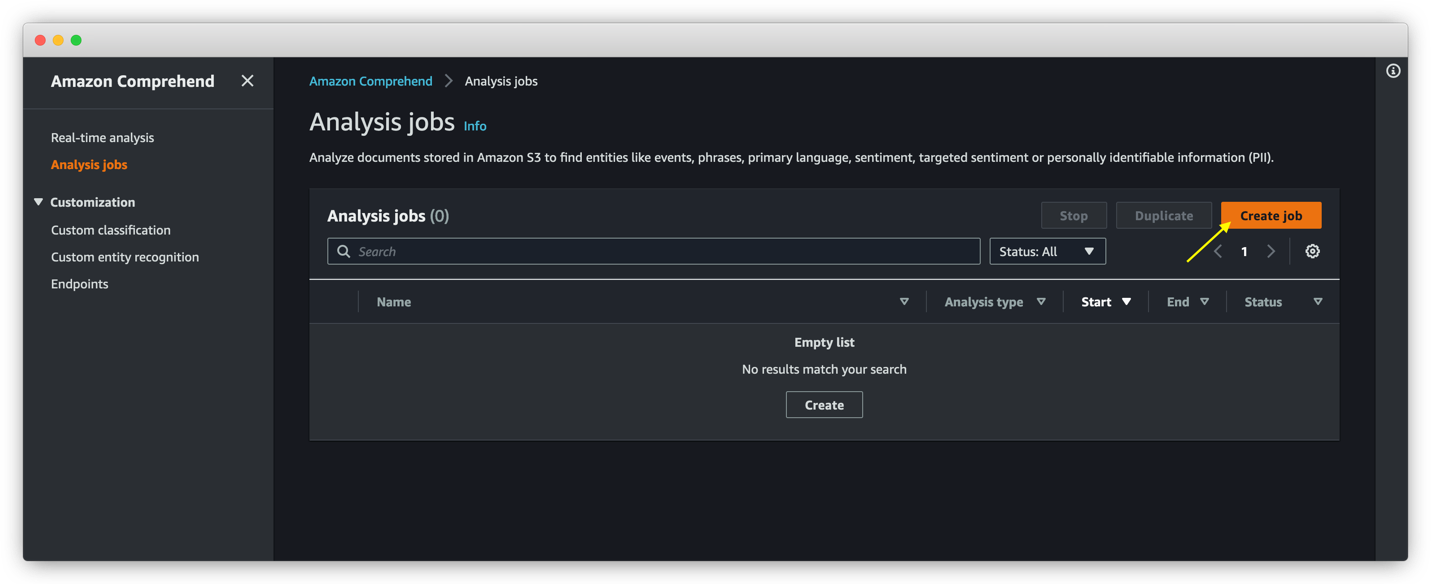Focus the analysis jobs search field
Screen dimensions: 1431x584
coord(654,252)
